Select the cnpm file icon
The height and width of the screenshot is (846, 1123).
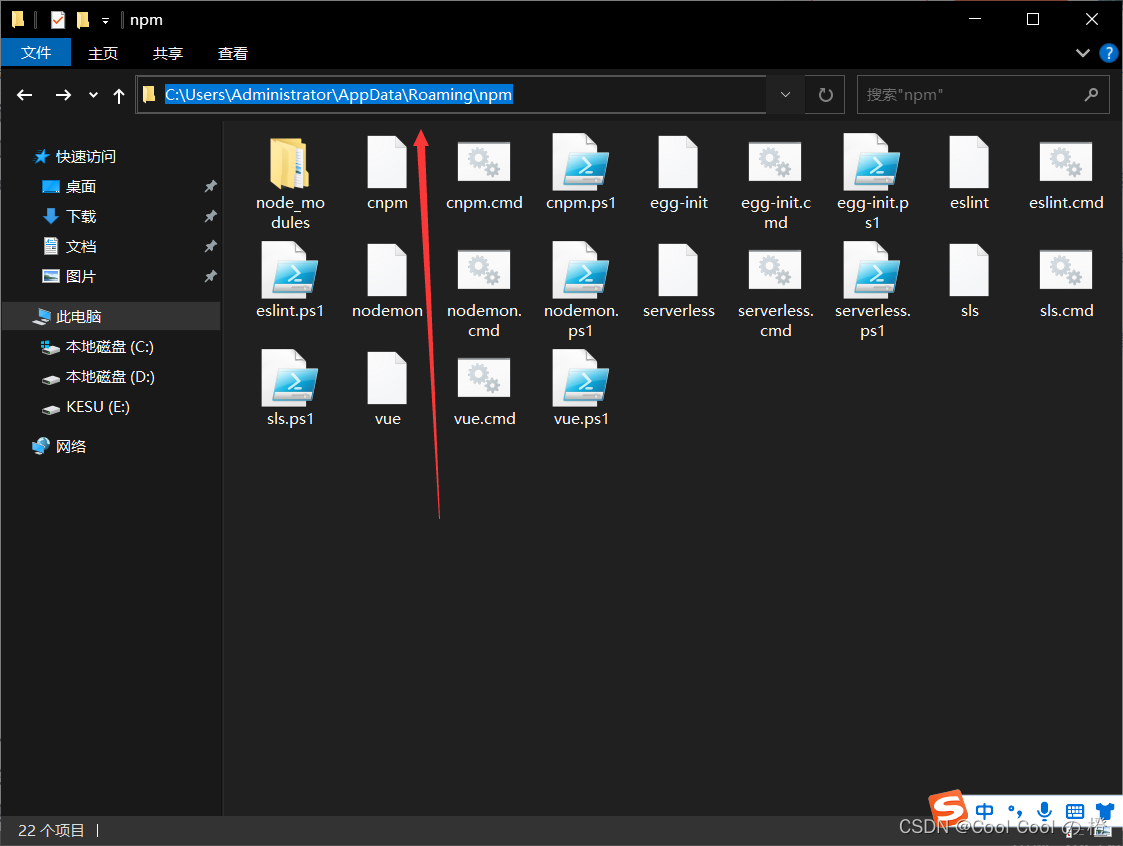click(387, 163)
